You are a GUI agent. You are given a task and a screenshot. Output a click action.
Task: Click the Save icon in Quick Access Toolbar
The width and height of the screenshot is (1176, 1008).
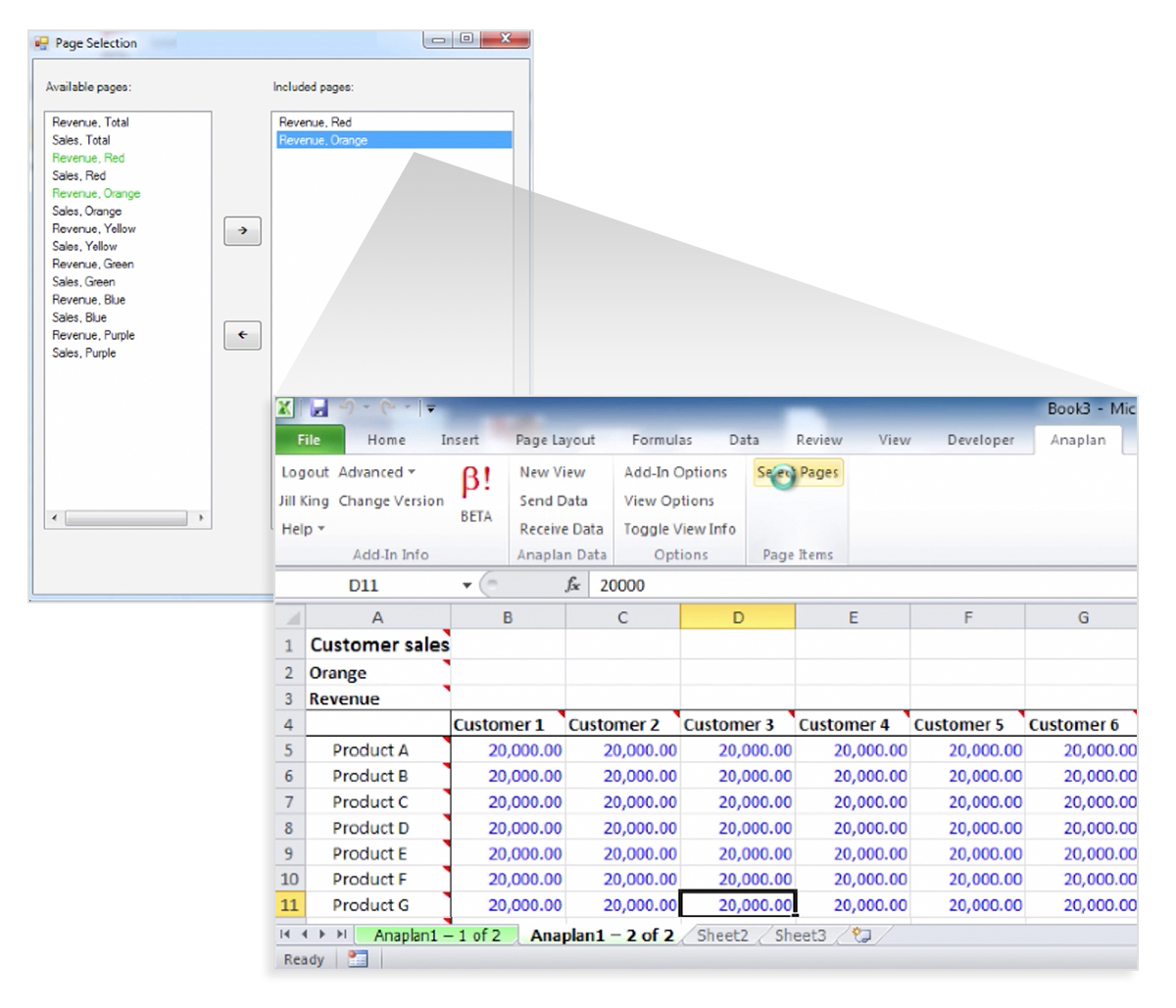[318, 408]
